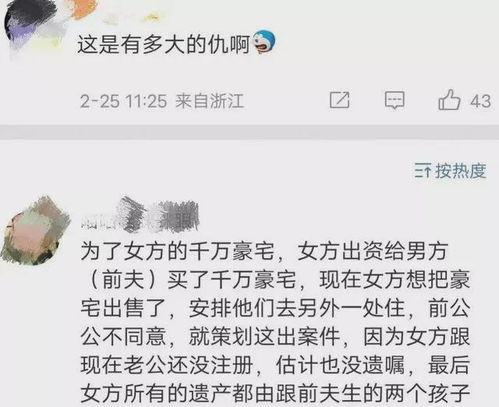Tap the line starting 女方所有的遗产
Image resolution: width=499 pixels, height=407 pixels.
coord(275,394)
